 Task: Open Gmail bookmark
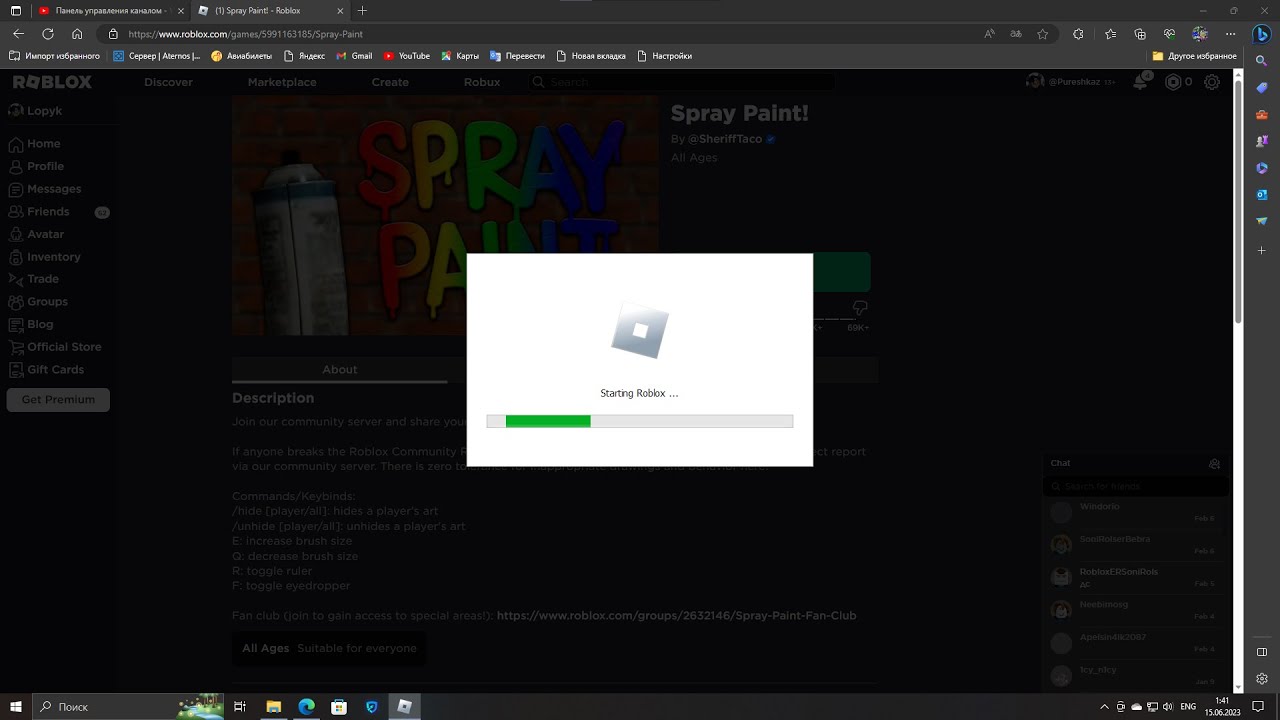click(353, 56)
